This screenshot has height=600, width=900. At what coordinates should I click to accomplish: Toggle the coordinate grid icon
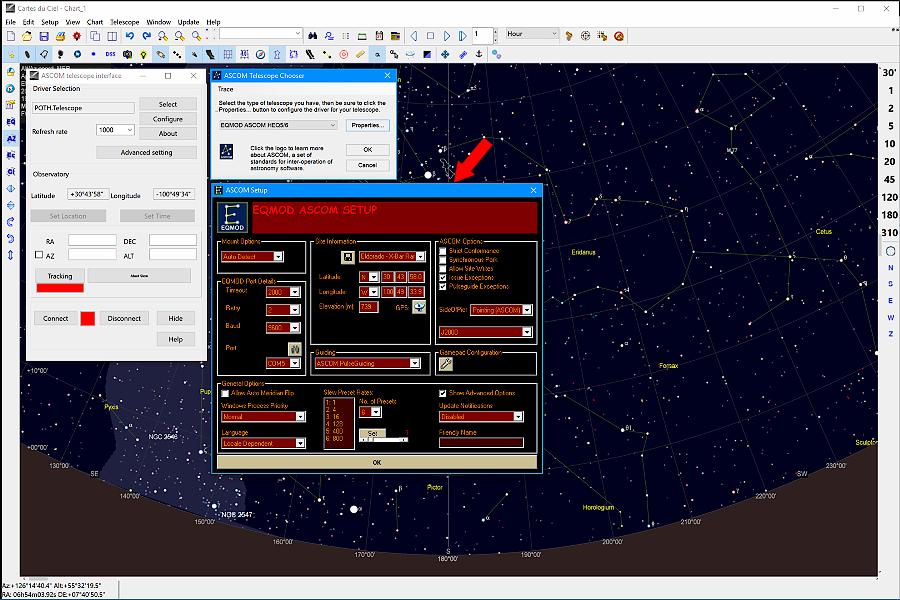pos(228,55)
